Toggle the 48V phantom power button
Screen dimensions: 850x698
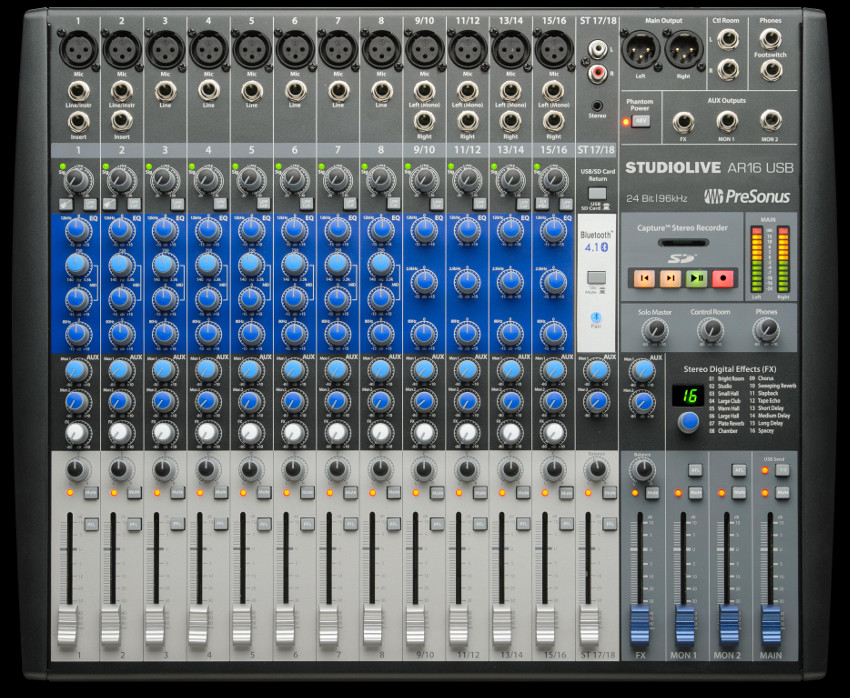pos(641,121)
